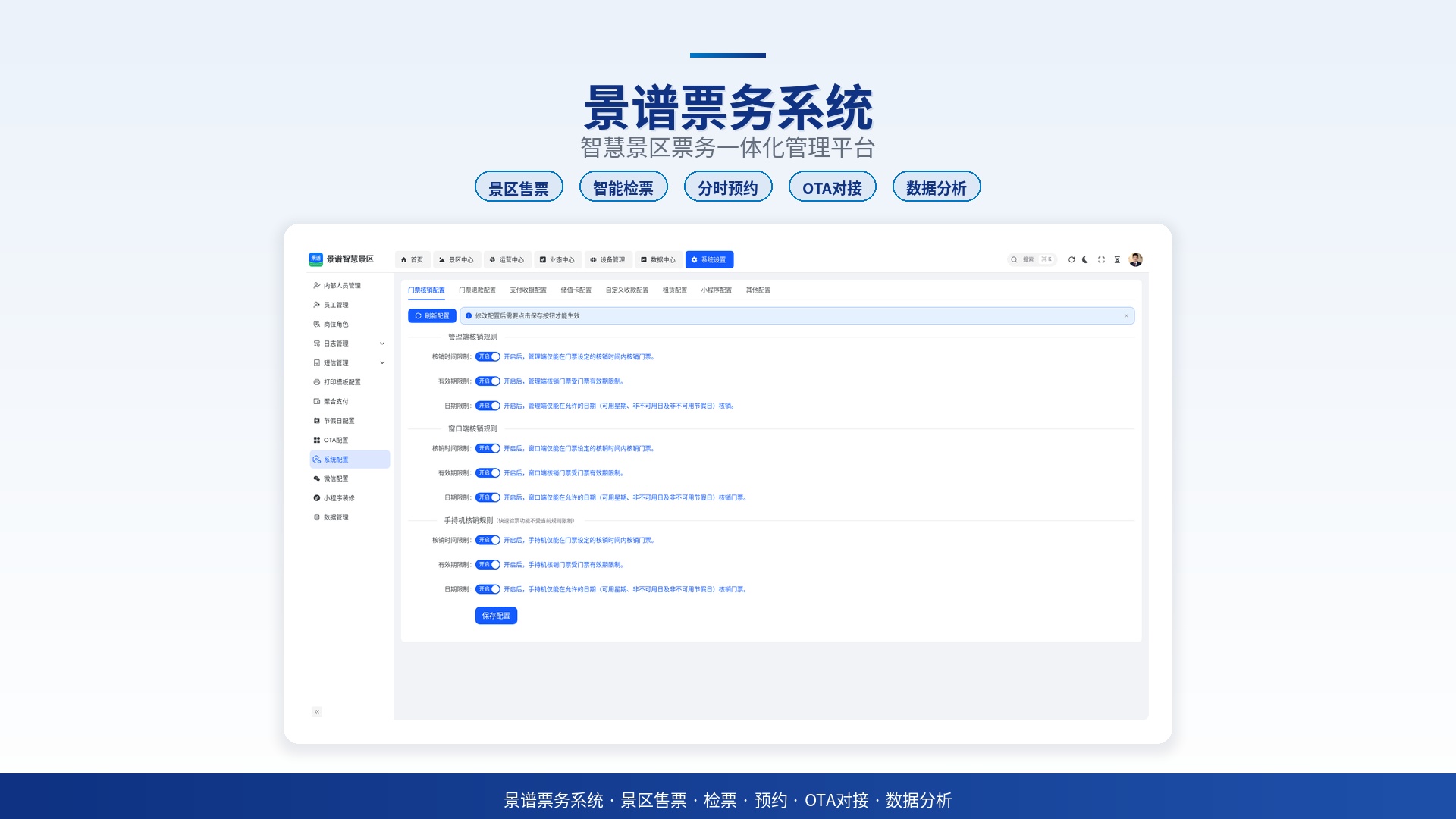Open 小程序装修 via its sidebar icon
The width and height of the screenshot is (1456, 819).
317,498
